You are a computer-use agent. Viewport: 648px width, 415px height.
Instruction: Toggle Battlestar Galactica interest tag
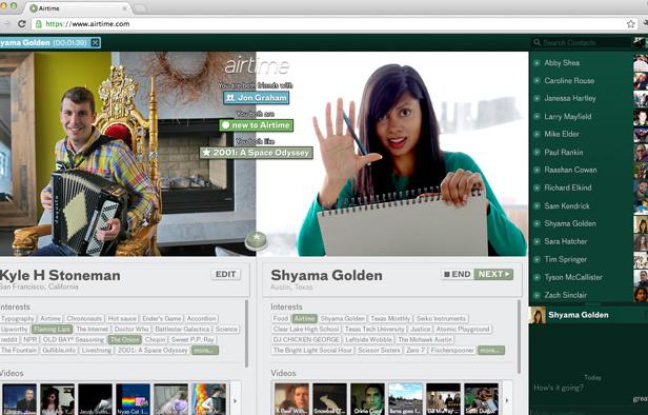(182, 329)
